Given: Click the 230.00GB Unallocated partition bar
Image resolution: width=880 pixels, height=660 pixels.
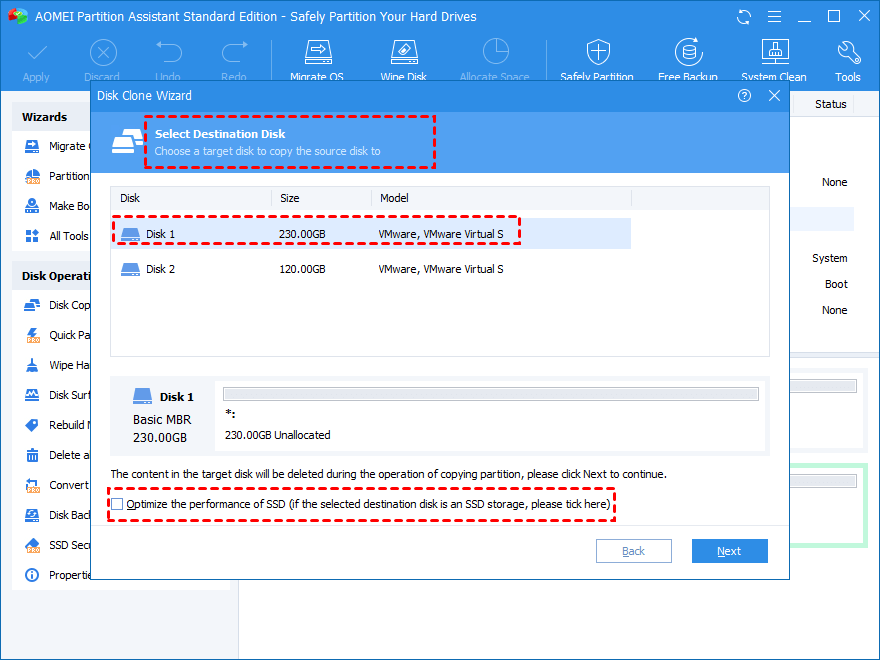Looking at the screenshot, I should pos(491,394).
